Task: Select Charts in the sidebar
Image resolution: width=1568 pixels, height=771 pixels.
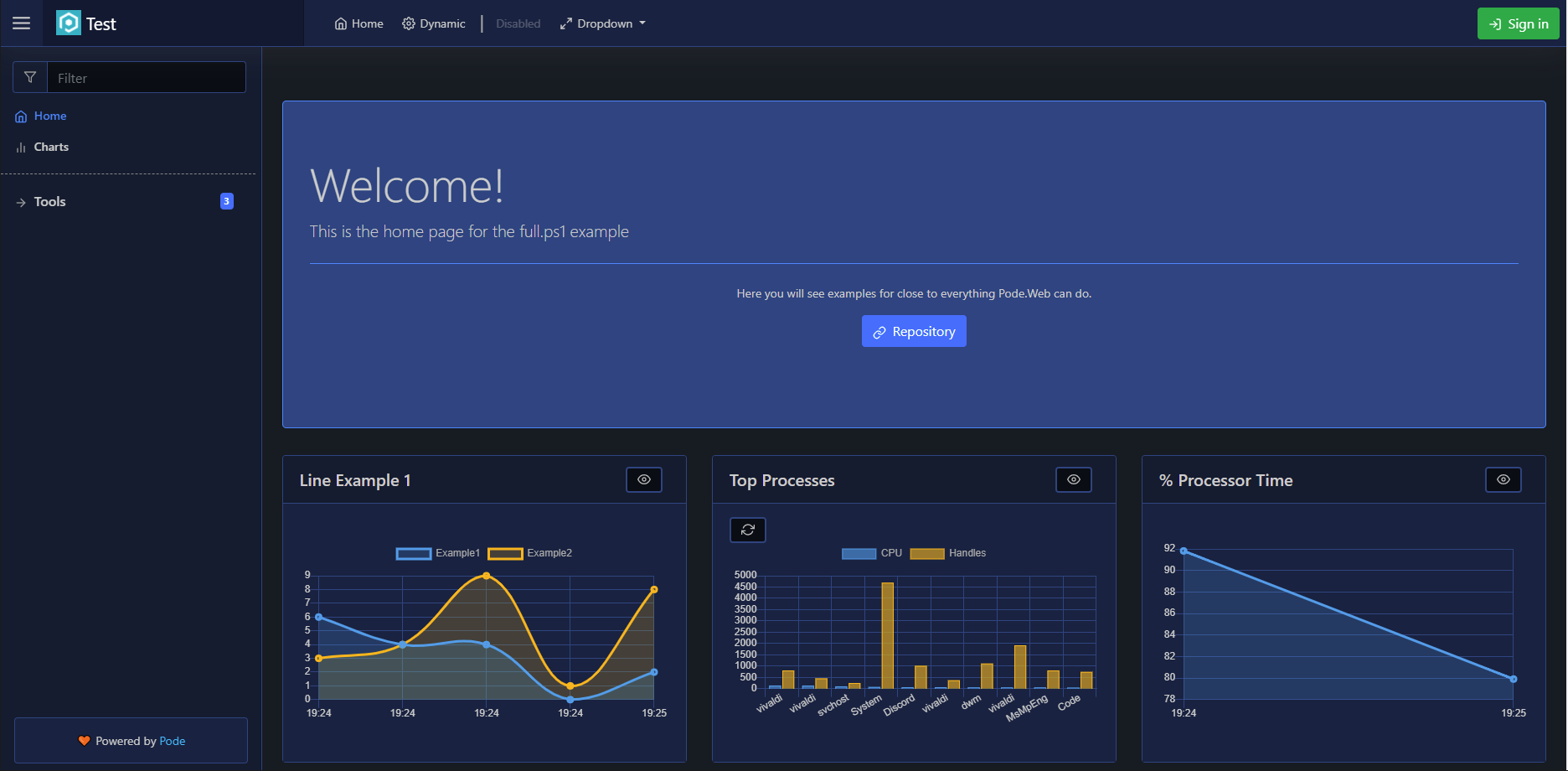Action: tap(51, 147)
